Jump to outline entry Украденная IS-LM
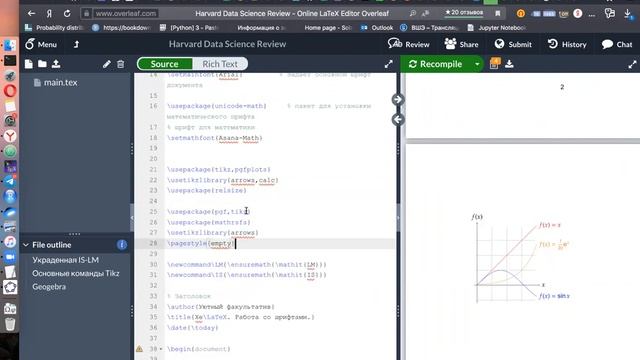Viewport: 640px width, 360px height. (65, 260)
